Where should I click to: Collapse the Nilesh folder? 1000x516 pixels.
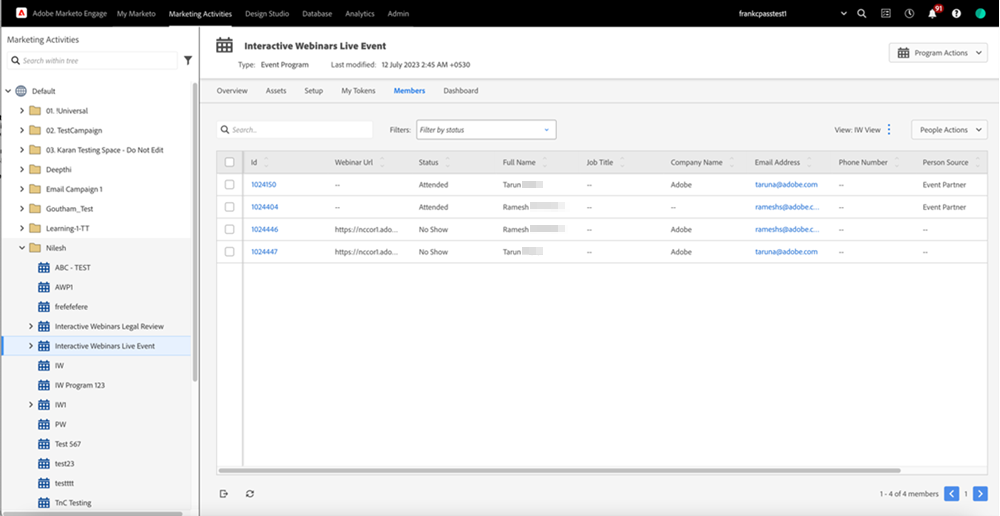coord(22,248)
